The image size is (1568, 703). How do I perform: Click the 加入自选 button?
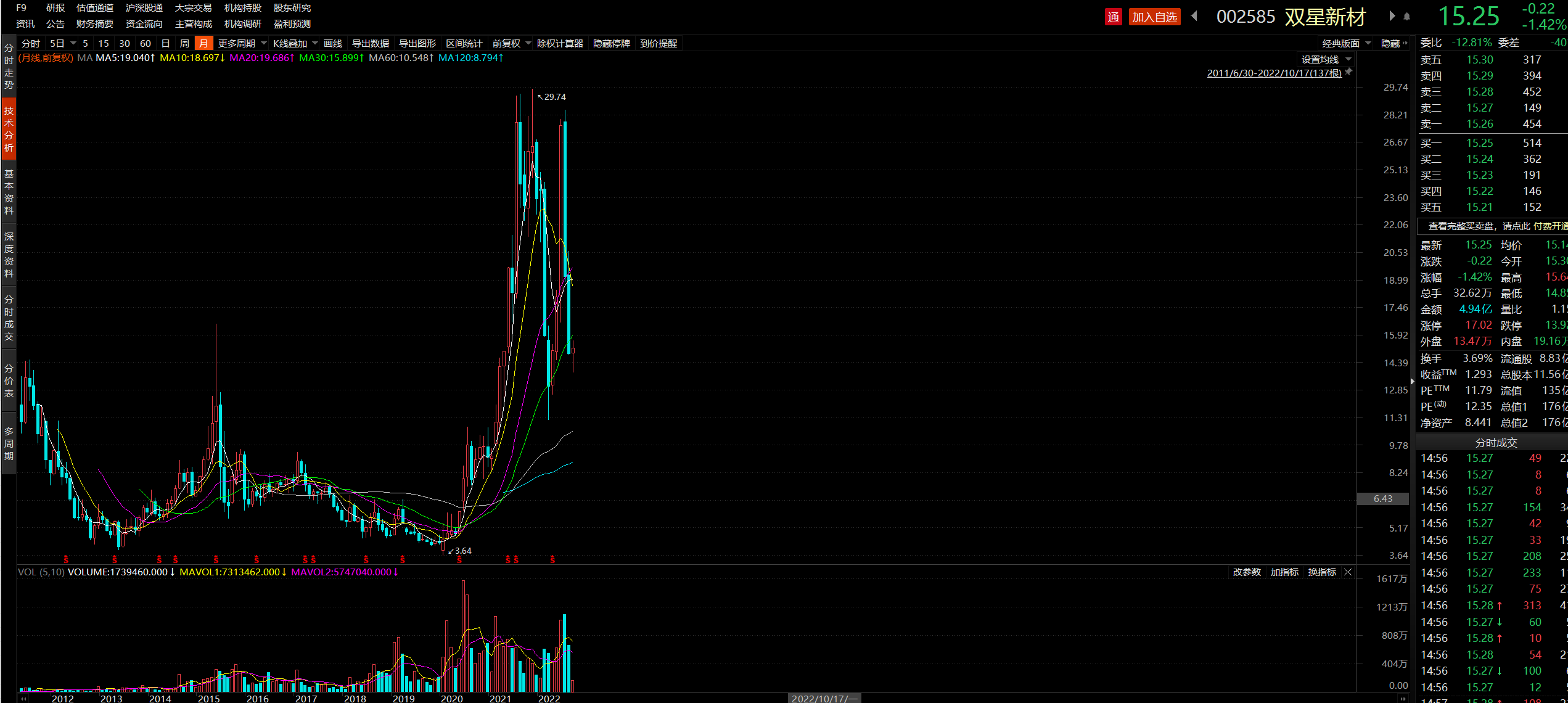[1154, 17]
